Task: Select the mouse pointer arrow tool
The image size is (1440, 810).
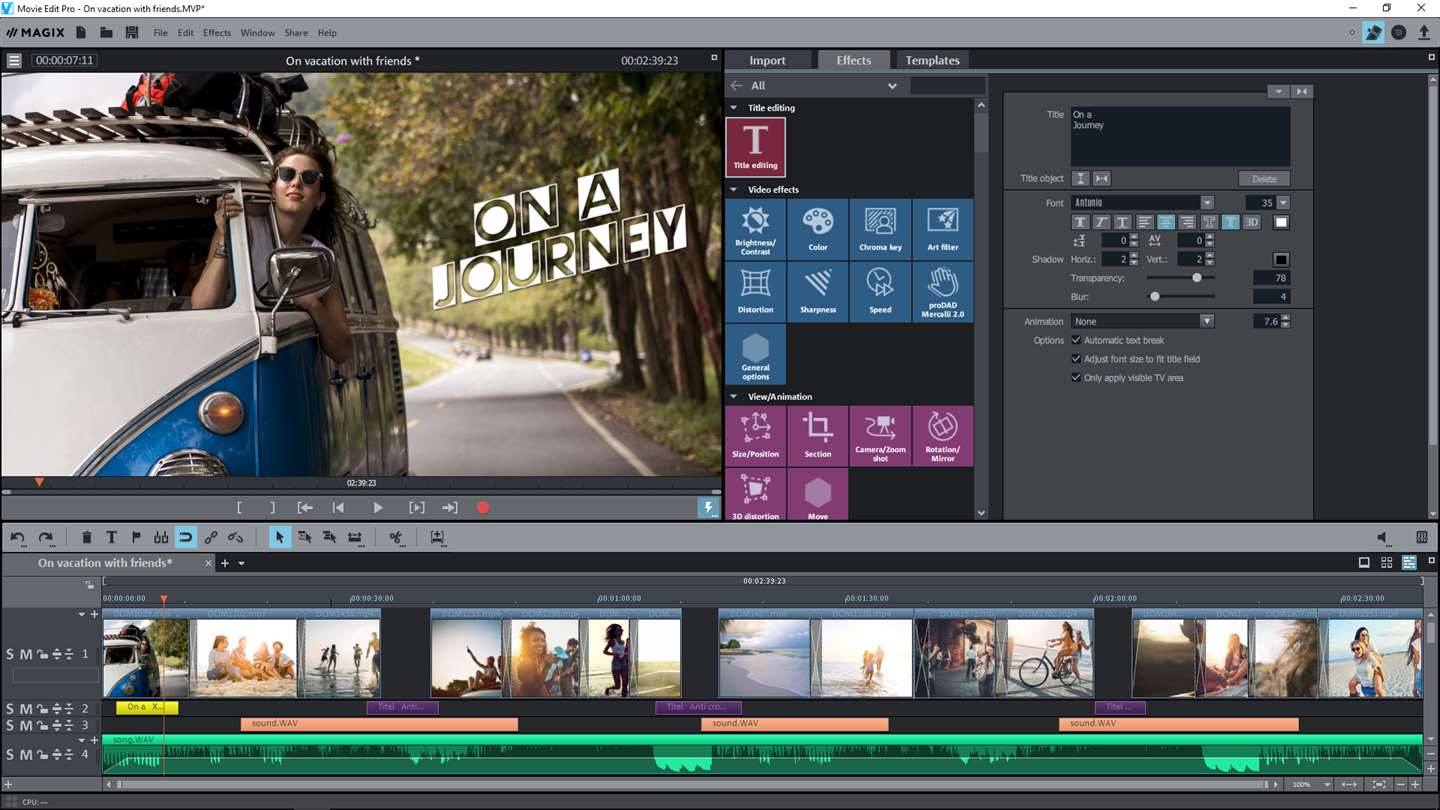Action: pos(280,538)
